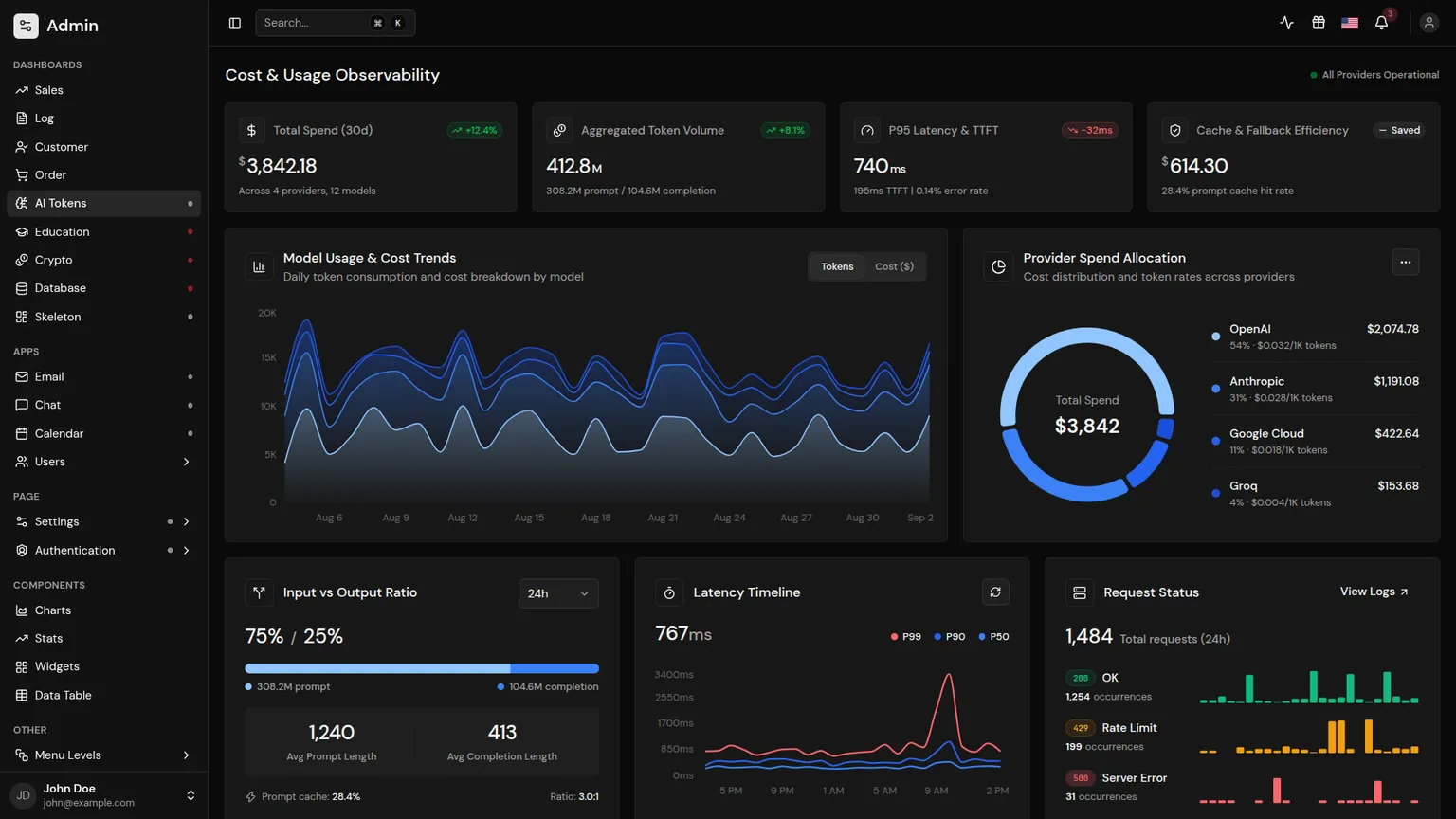Select the Education cap icon
Image resolution: width=1456 pixels, height=819 pixels.
22,231
